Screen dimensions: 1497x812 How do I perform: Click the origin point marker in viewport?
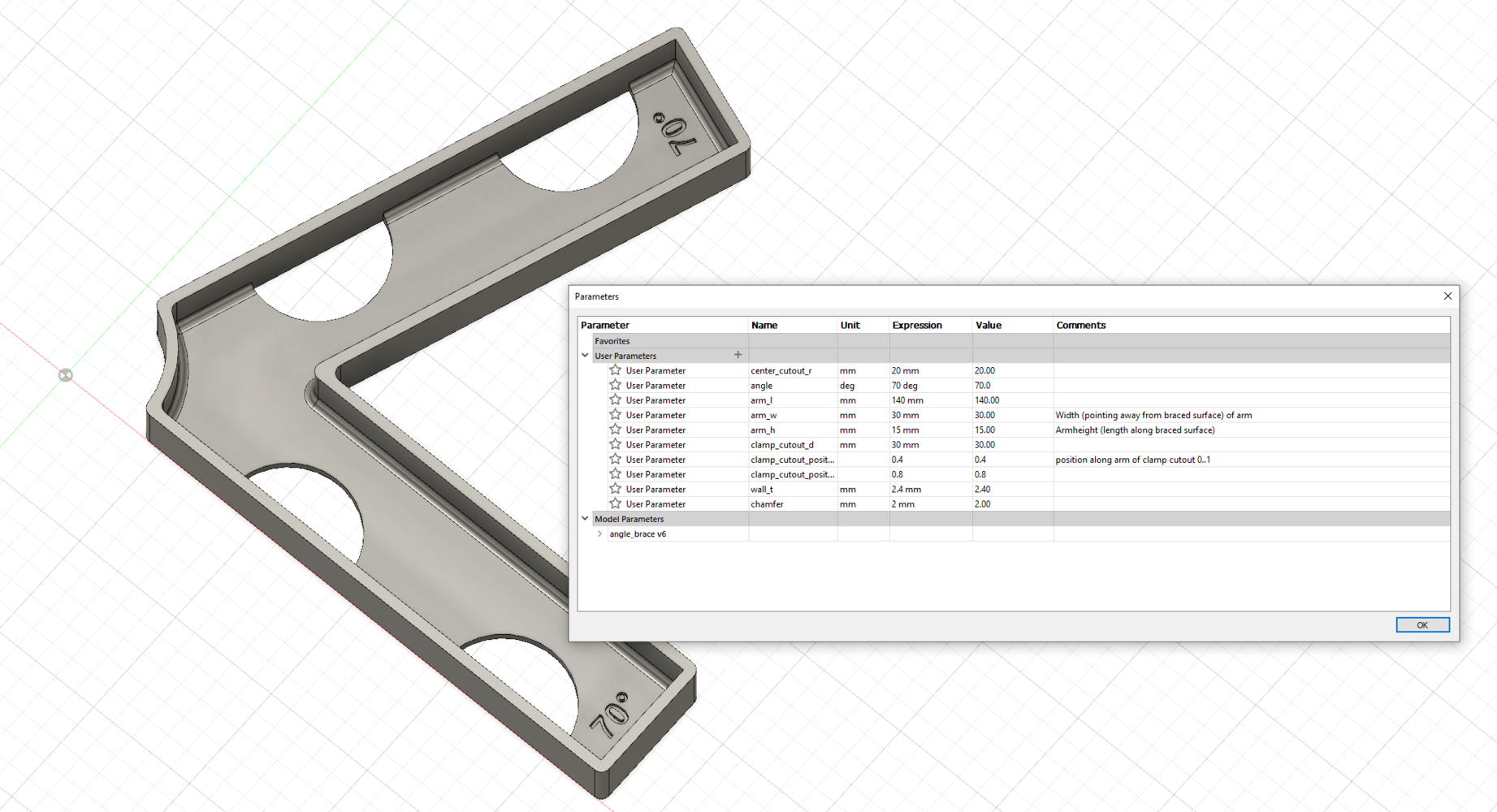click(66, 375)
